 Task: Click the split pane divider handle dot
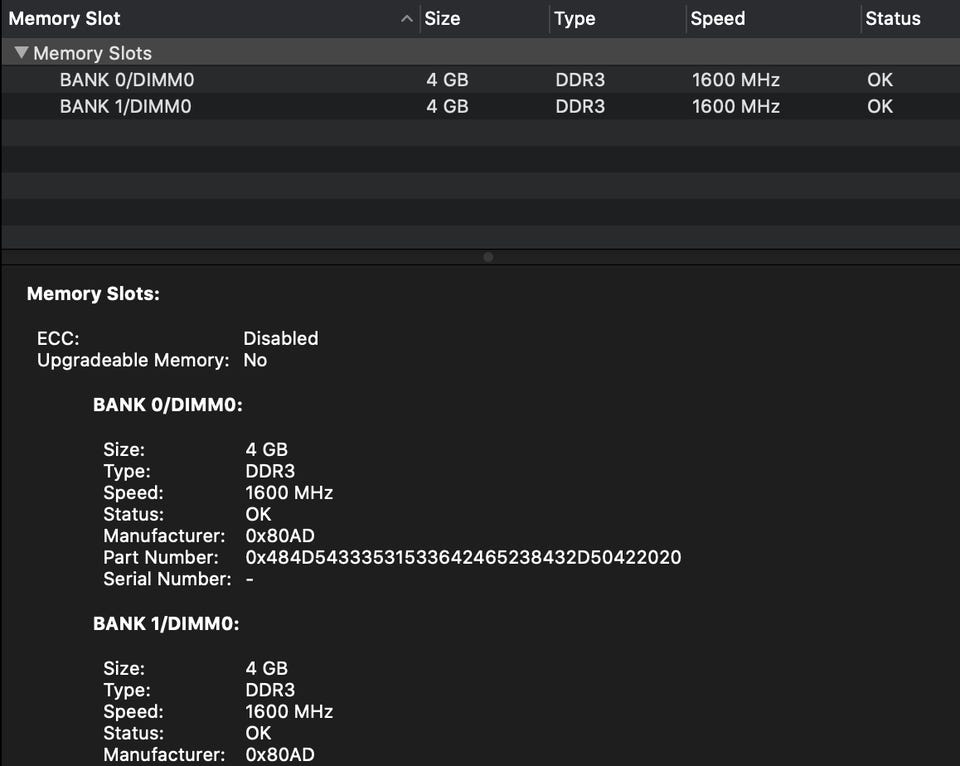coord(488,257)
